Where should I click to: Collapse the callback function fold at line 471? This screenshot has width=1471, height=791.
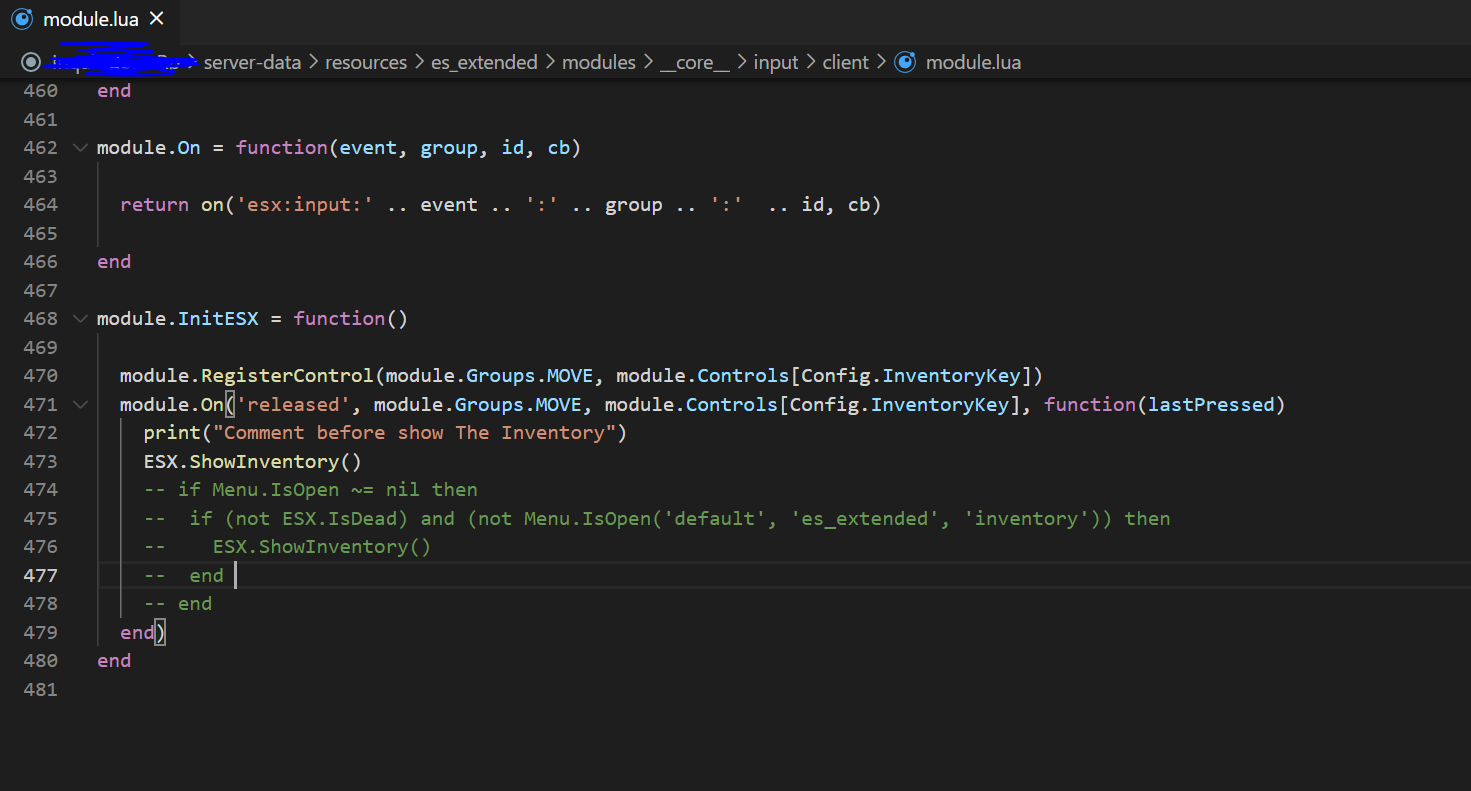click(79, 404)
